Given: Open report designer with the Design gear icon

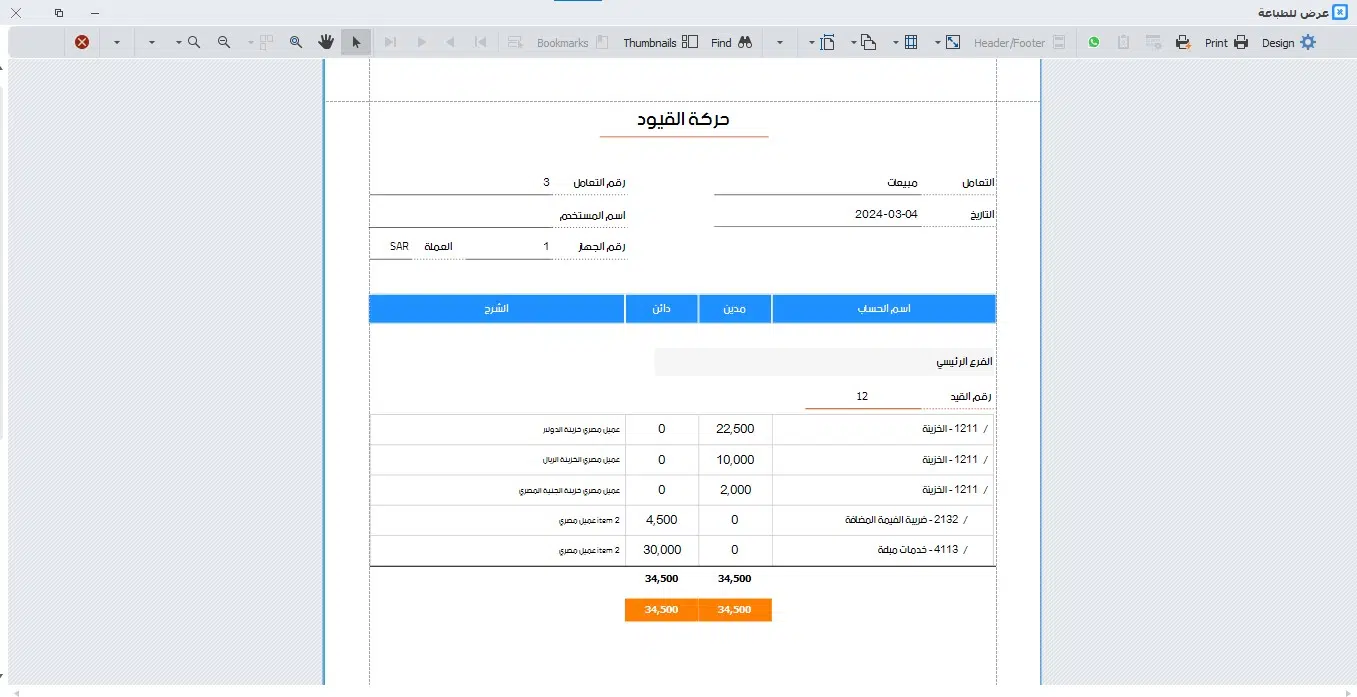Looking at the screenshot, I should [1306, 42].
